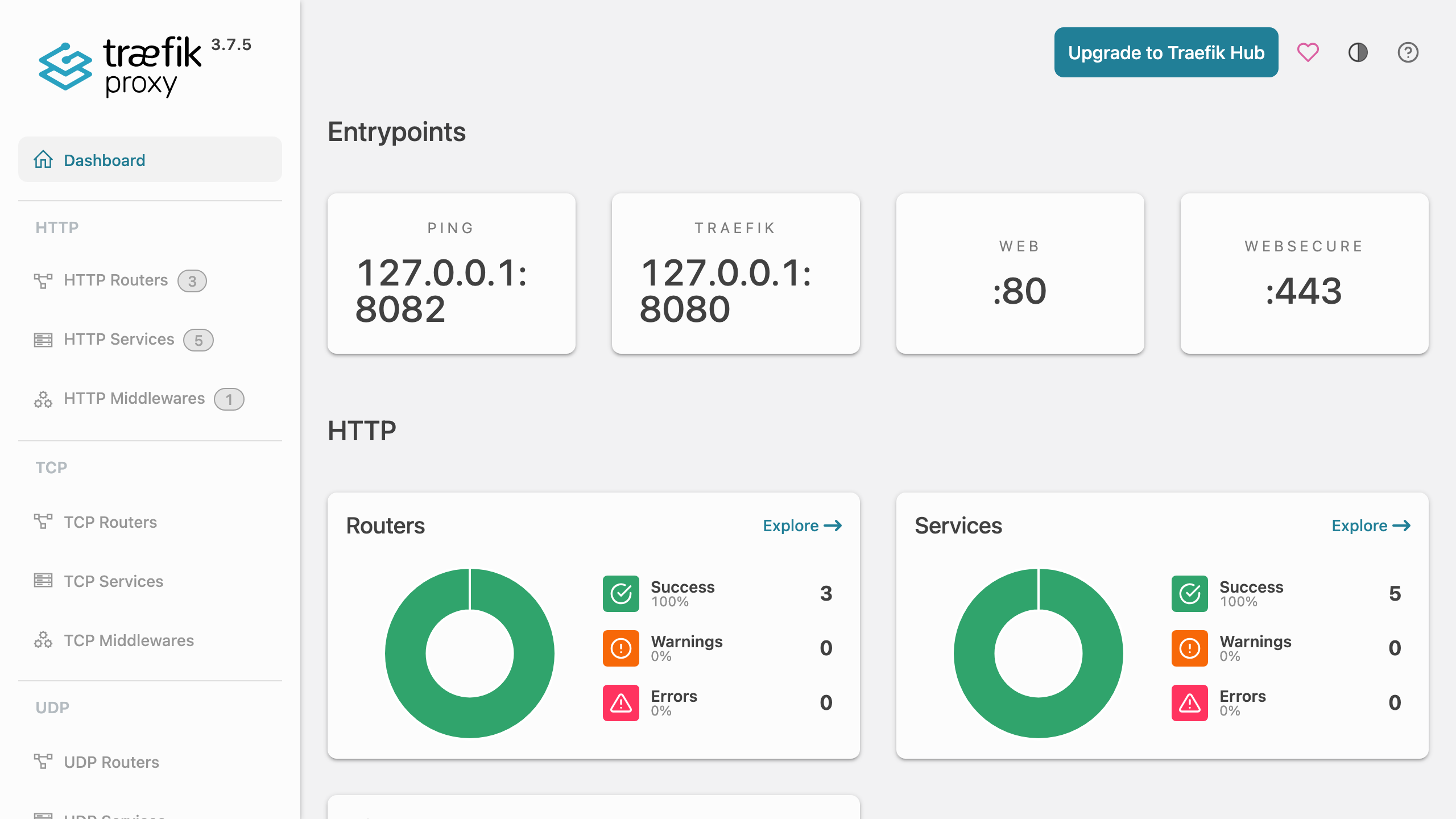Viewport: 1456px width, 819px height.
Task: Click Services Errors triangle icon
Action: (1189, 703)
